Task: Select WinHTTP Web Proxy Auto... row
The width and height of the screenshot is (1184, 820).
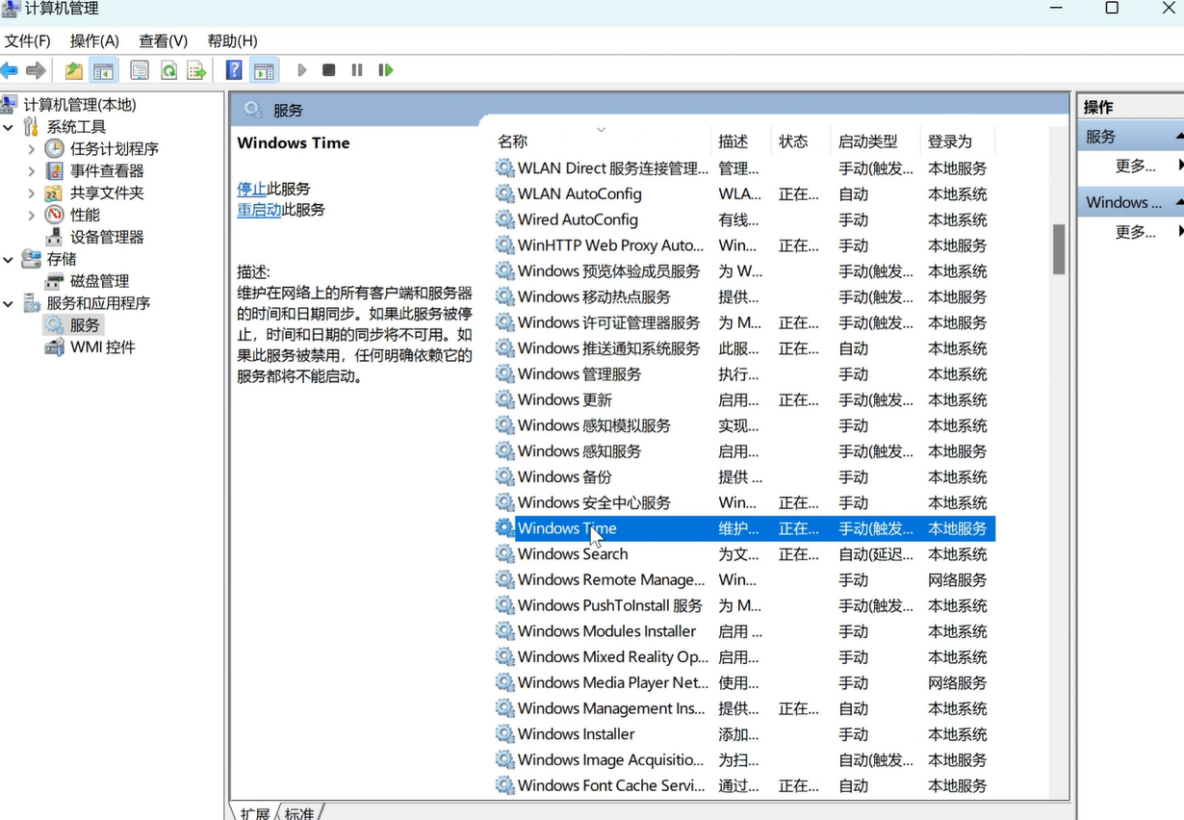Action: pos(745,245)
